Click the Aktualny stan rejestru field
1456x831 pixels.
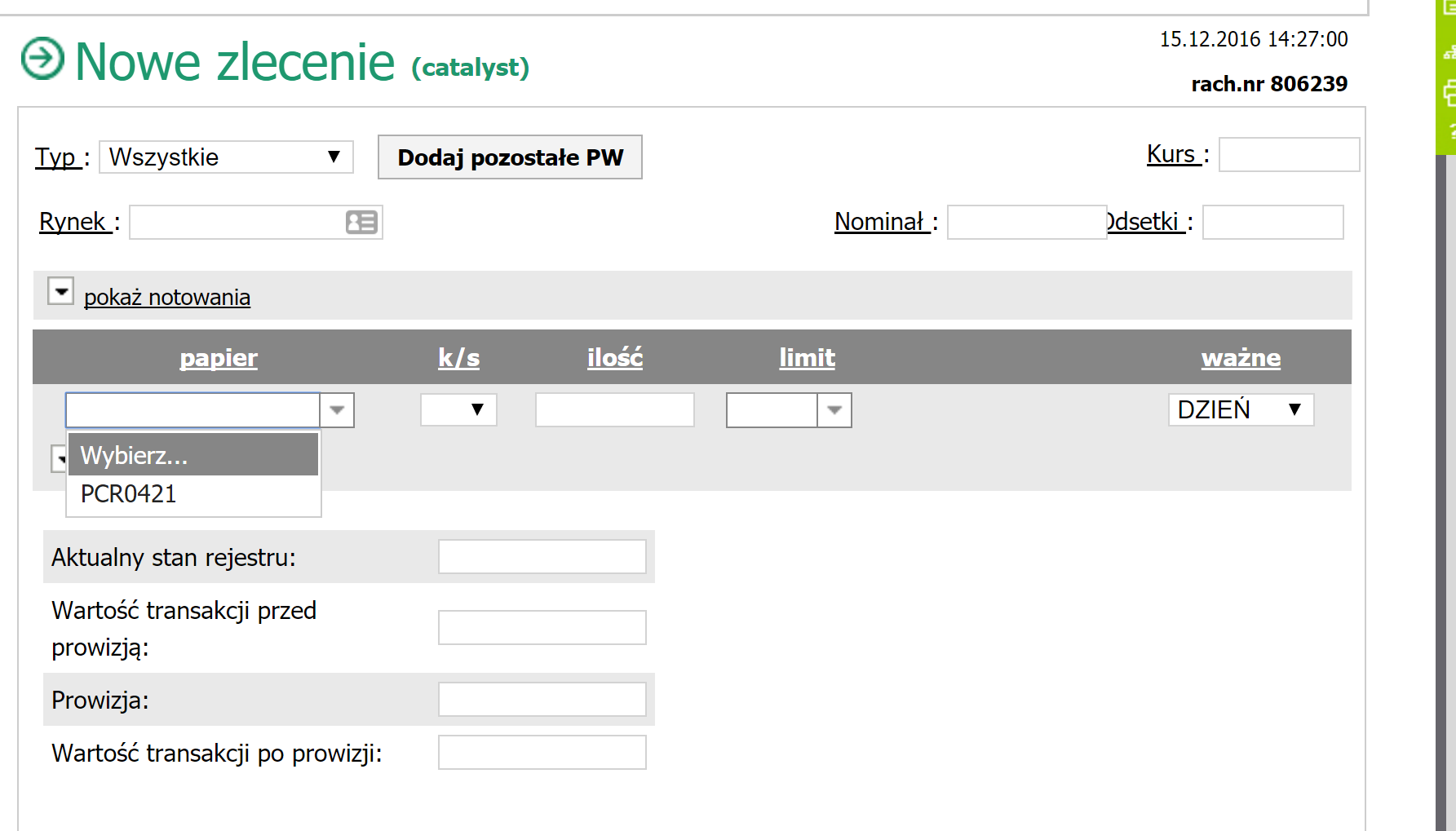pos(542,557)
